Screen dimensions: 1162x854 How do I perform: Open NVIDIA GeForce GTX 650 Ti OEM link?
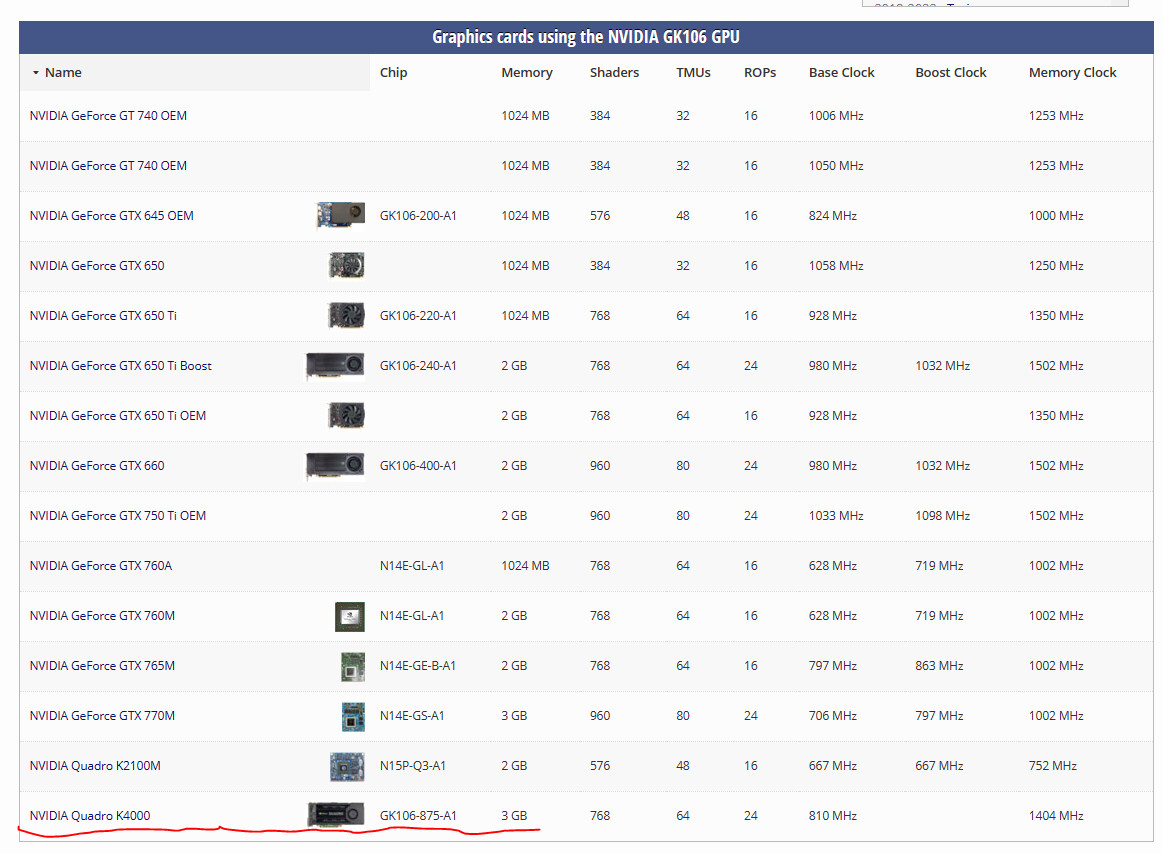118,416
